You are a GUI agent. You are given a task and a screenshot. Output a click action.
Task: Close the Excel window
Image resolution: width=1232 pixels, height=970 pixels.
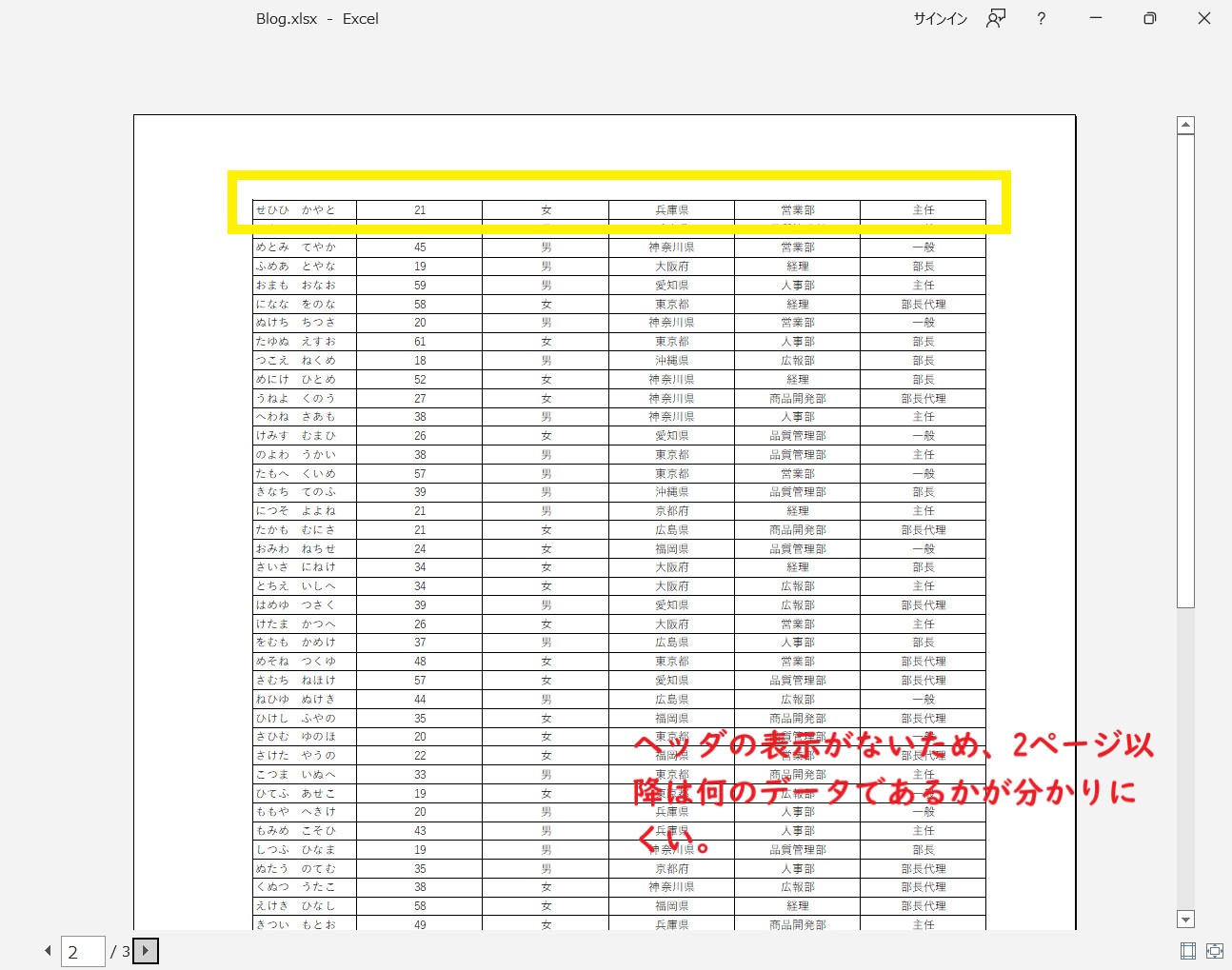[x=1204, y=19]
